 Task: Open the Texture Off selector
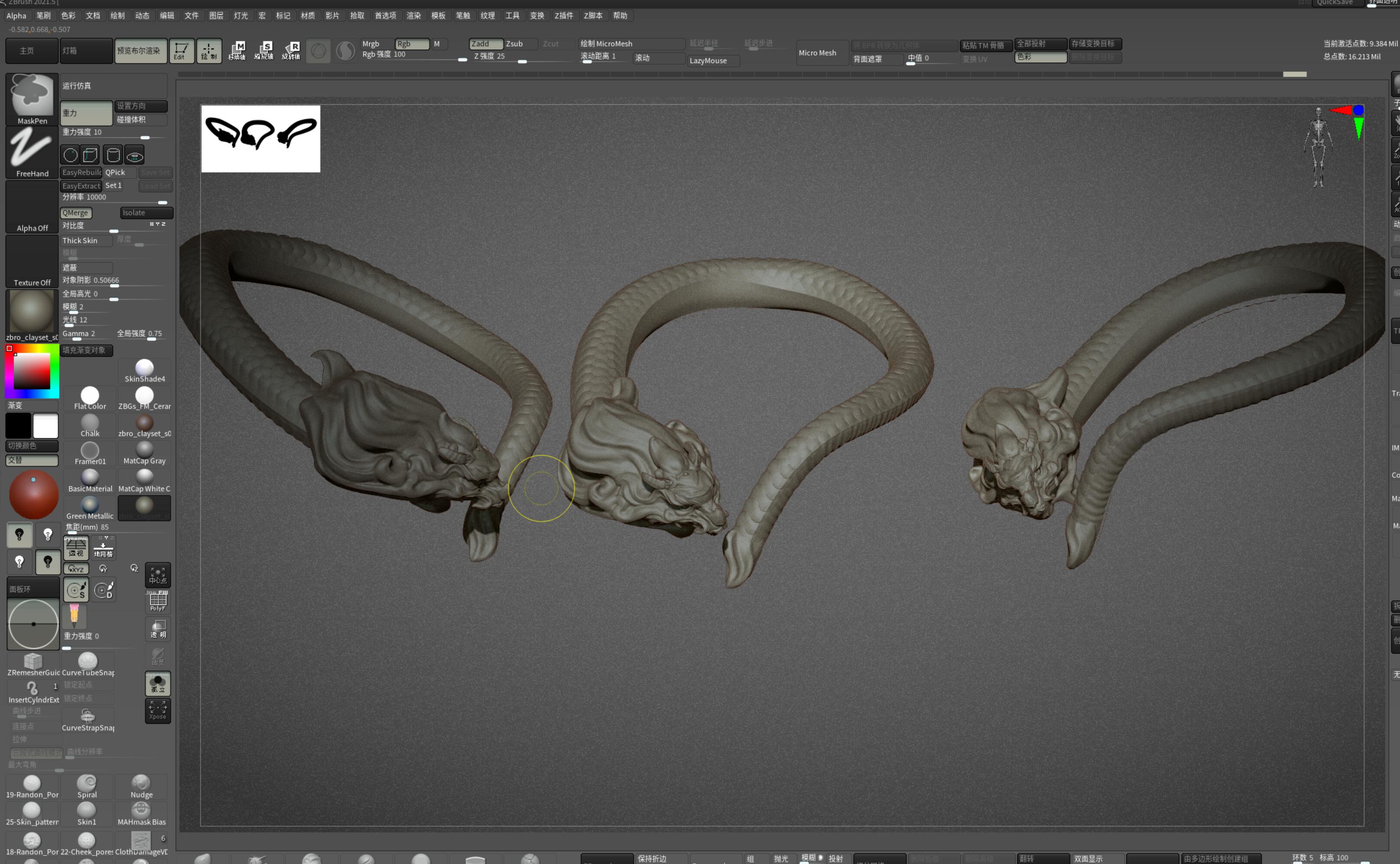[x=32, y=261]
